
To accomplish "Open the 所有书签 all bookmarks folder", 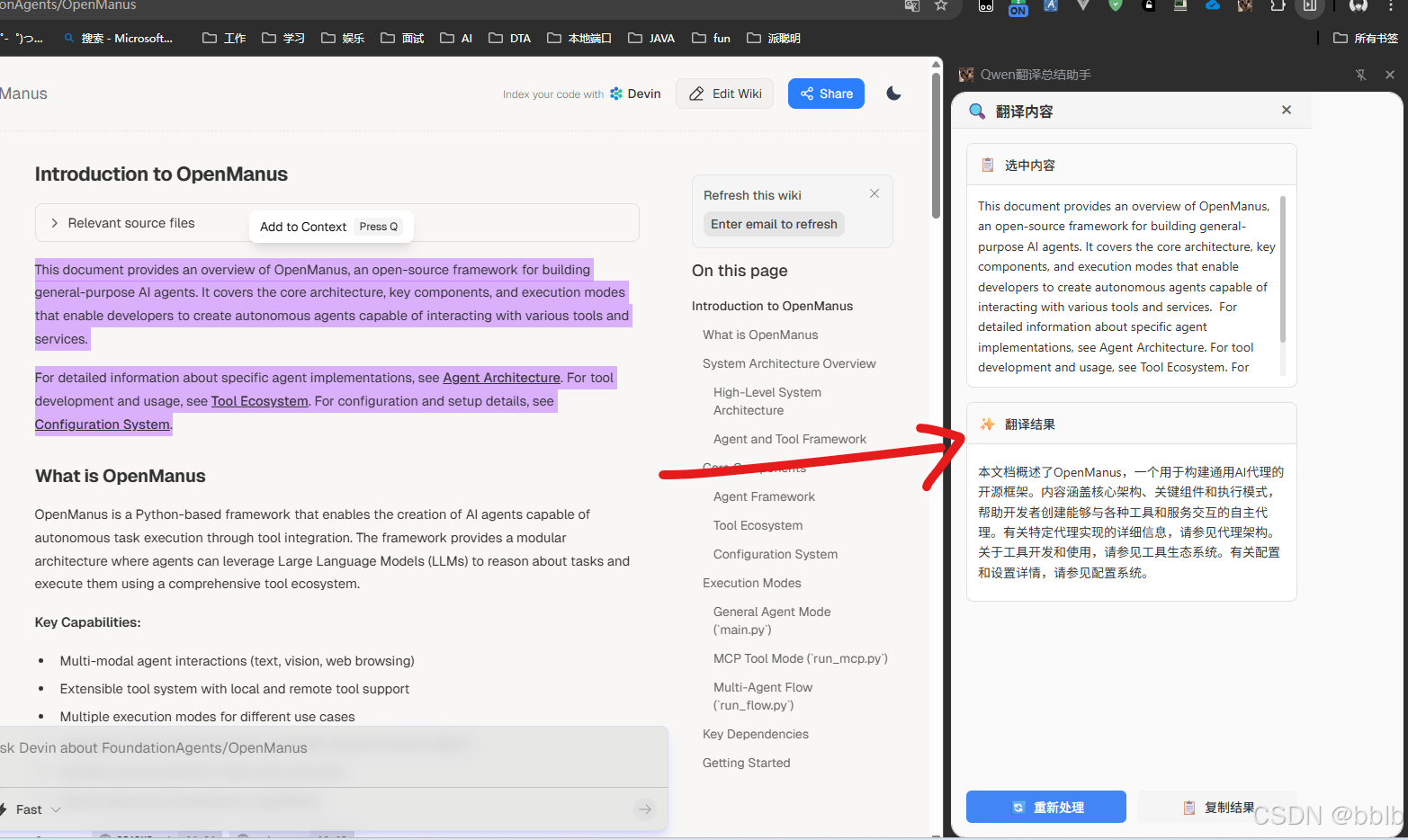I will [1366, 38].
